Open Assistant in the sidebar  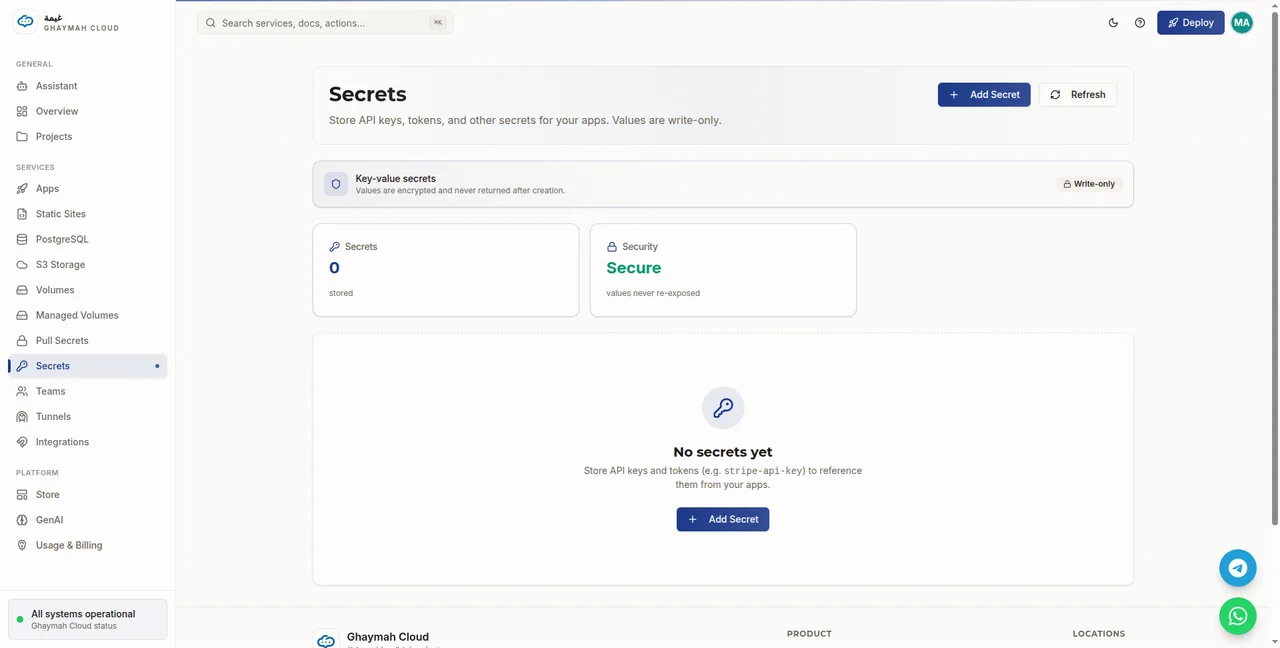tap(88, 86)
